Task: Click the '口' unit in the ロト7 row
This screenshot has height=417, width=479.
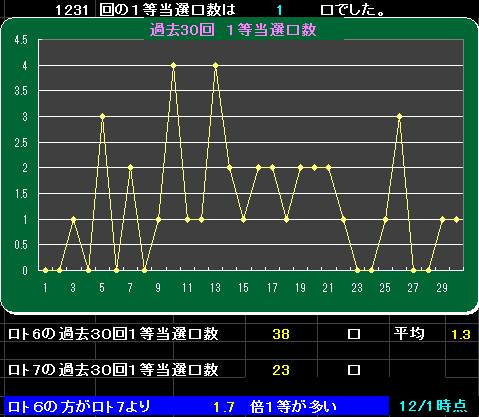Action: (354, 370)
